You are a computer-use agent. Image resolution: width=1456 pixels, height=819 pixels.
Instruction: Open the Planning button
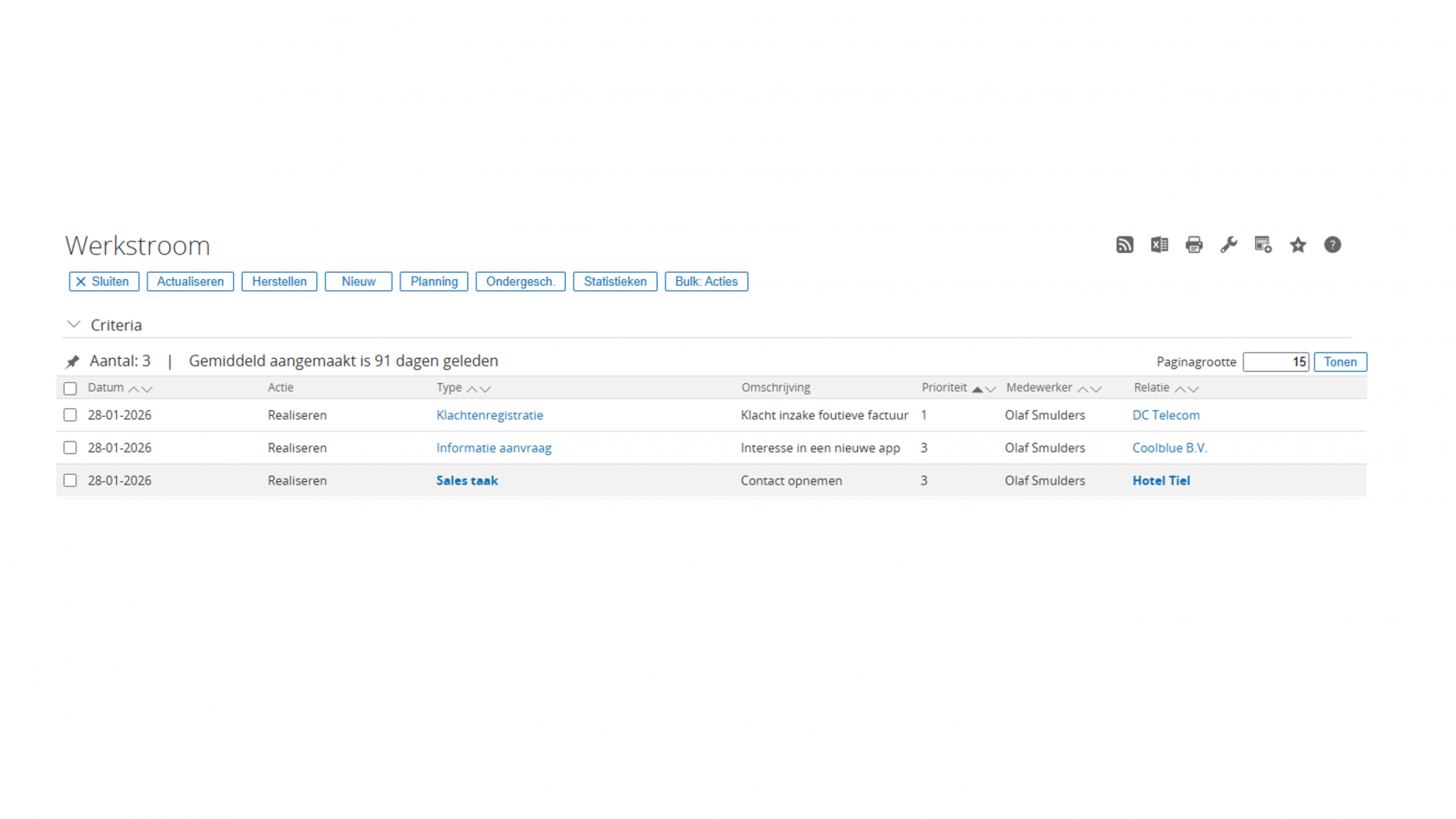(433, 282)
